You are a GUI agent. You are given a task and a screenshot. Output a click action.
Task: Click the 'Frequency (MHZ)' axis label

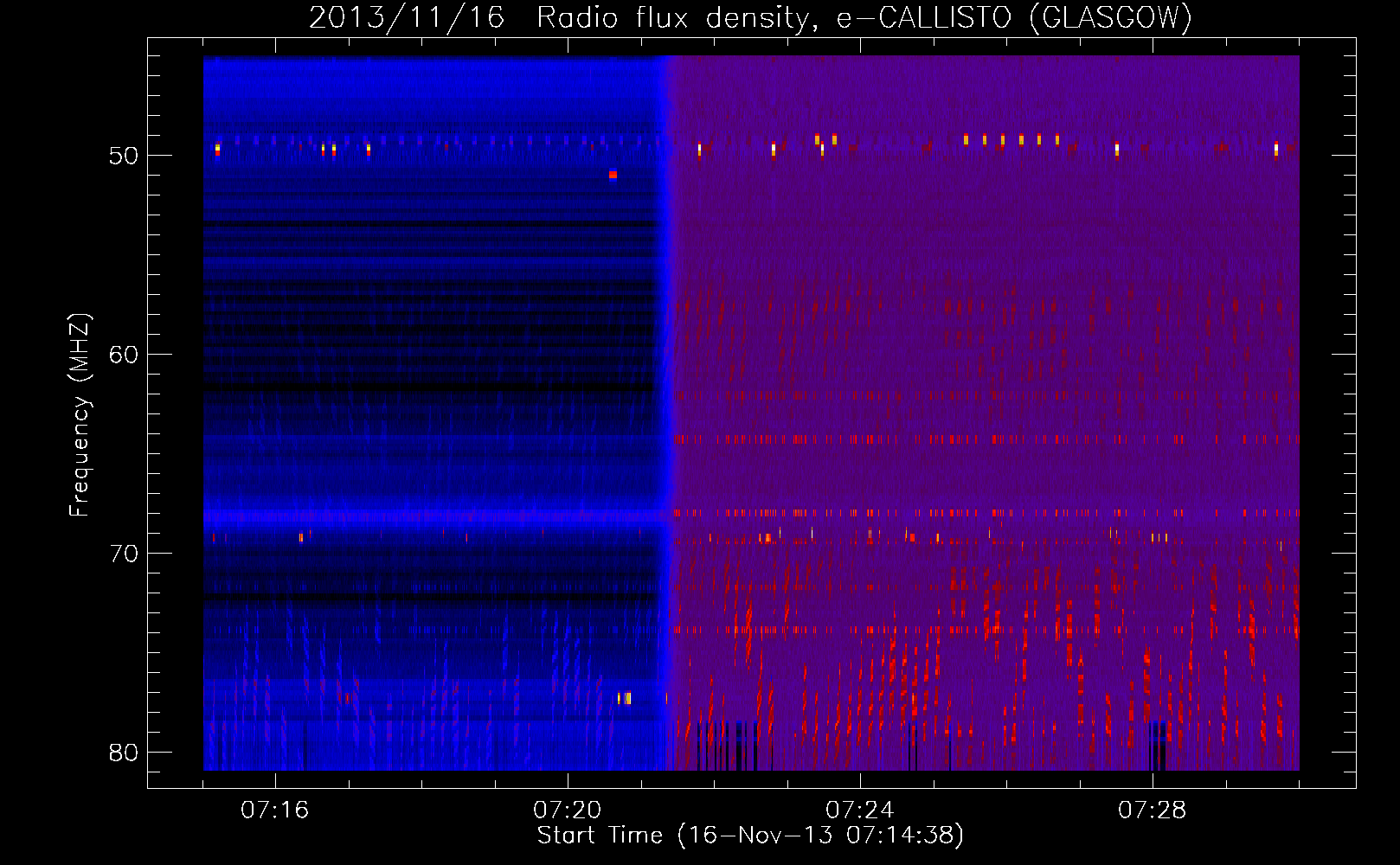point(80,415)
